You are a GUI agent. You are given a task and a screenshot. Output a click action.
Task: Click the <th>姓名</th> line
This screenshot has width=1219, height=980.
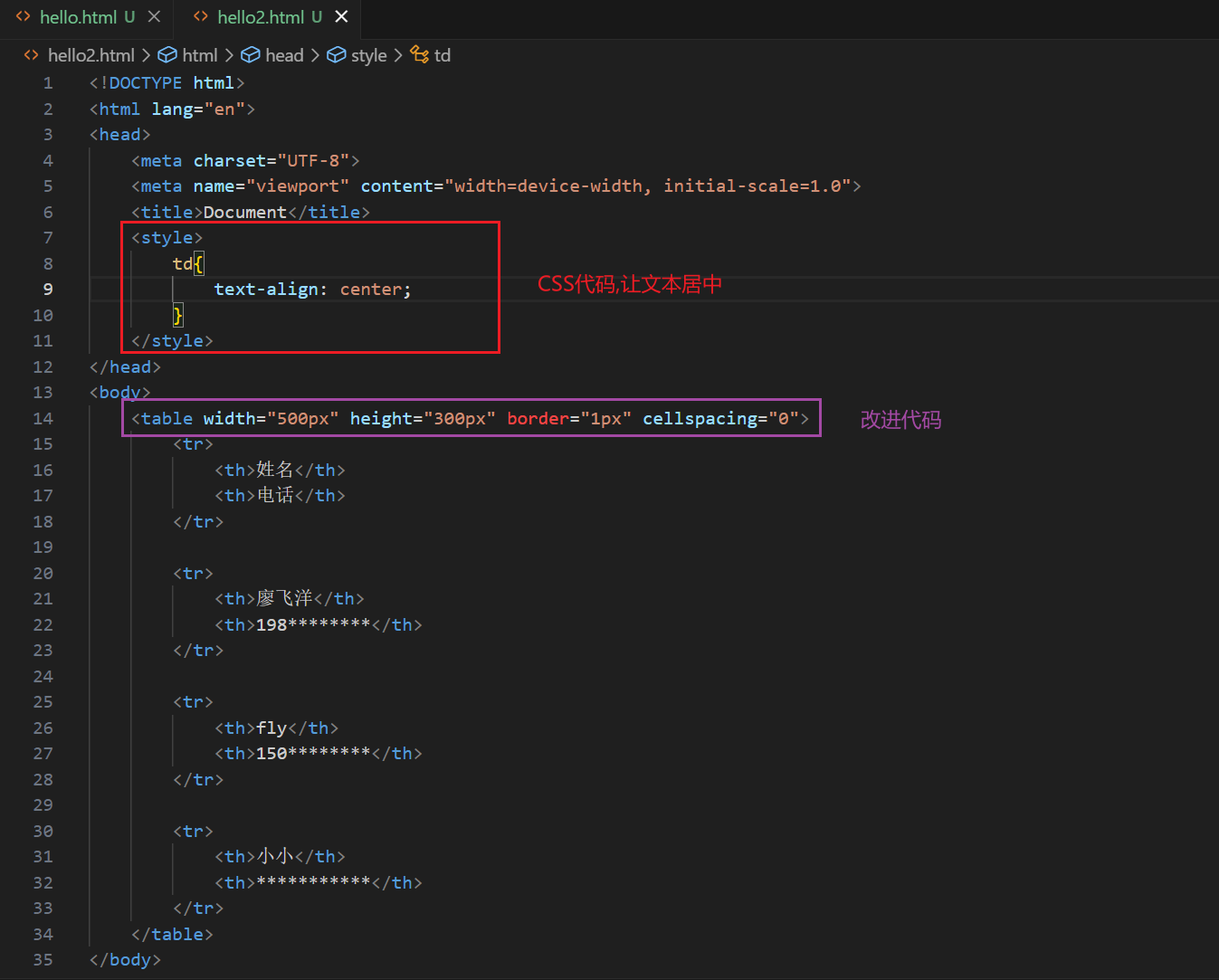coord(280,470)
